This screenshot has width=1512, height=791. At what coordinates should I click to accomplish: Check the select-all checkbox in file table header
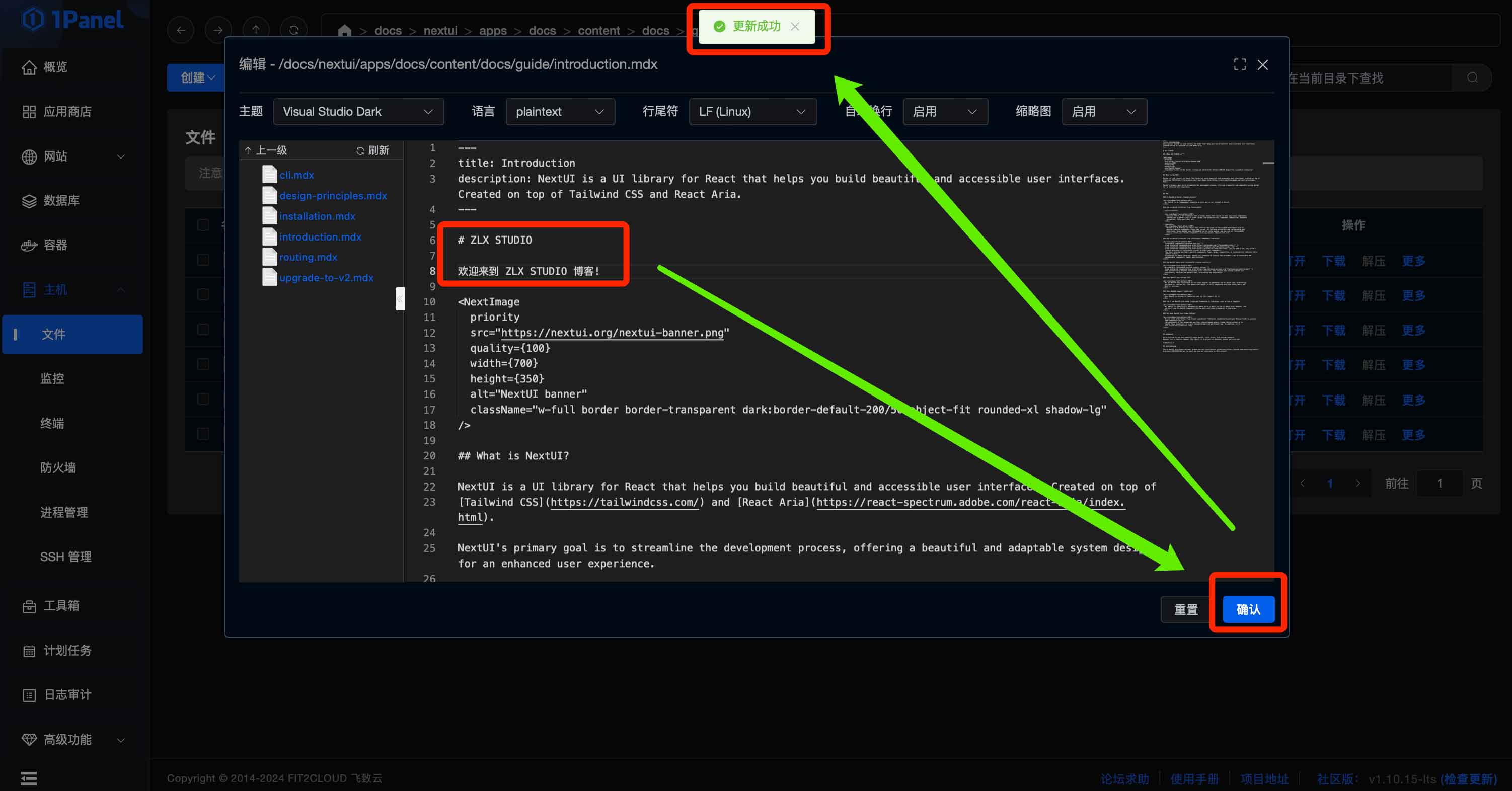click(x=203, y=225)
